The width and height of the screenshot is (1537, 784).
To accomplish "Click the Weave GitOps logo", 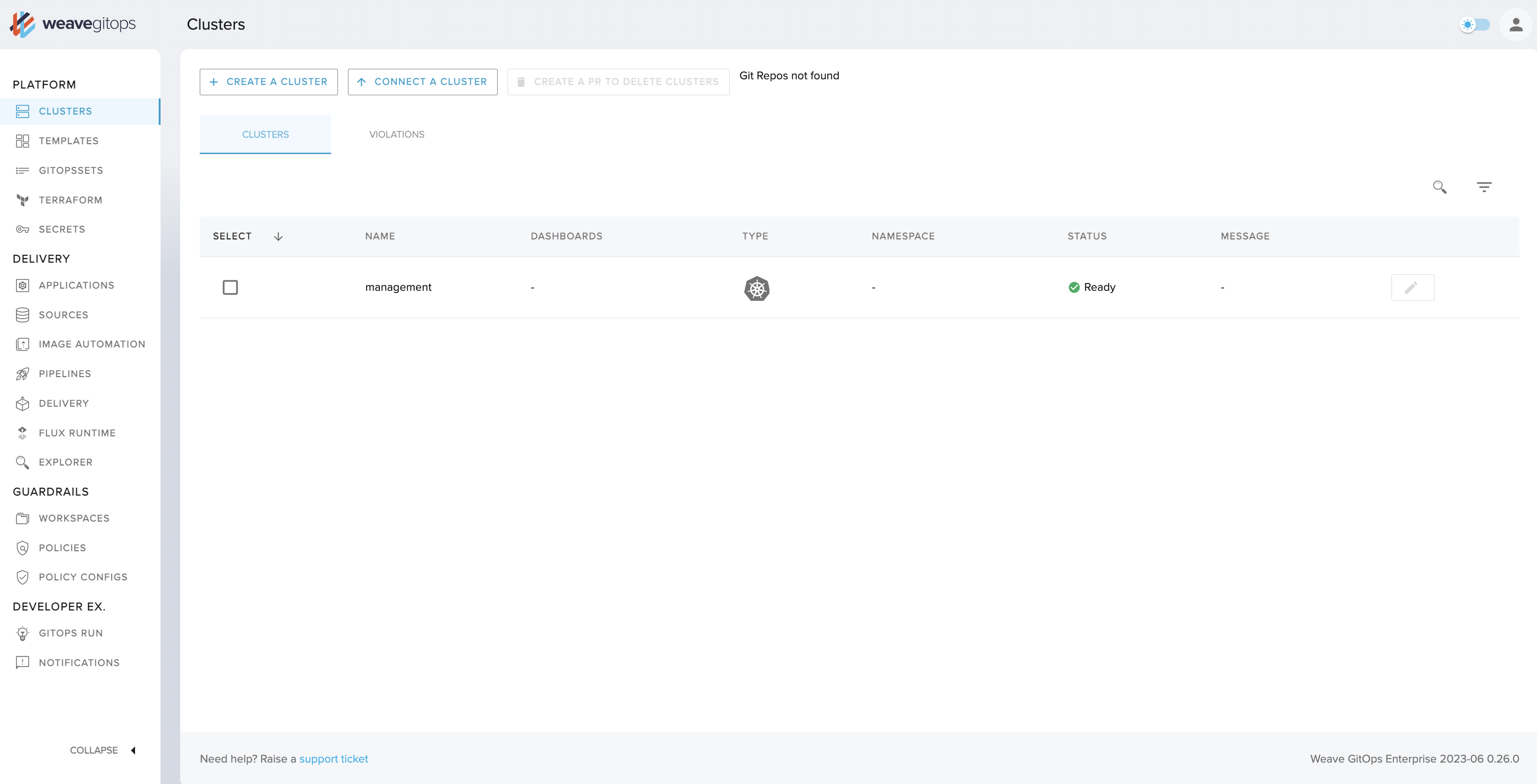I will click(73, 24).
